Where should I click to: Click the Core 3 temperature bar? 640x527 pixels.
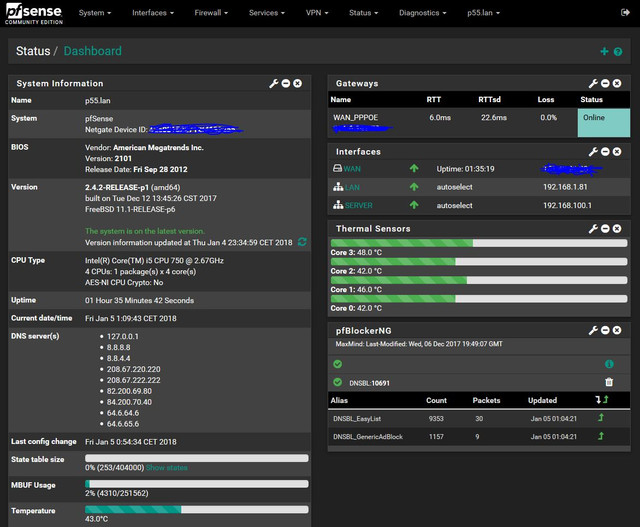(x=479, y=243)
